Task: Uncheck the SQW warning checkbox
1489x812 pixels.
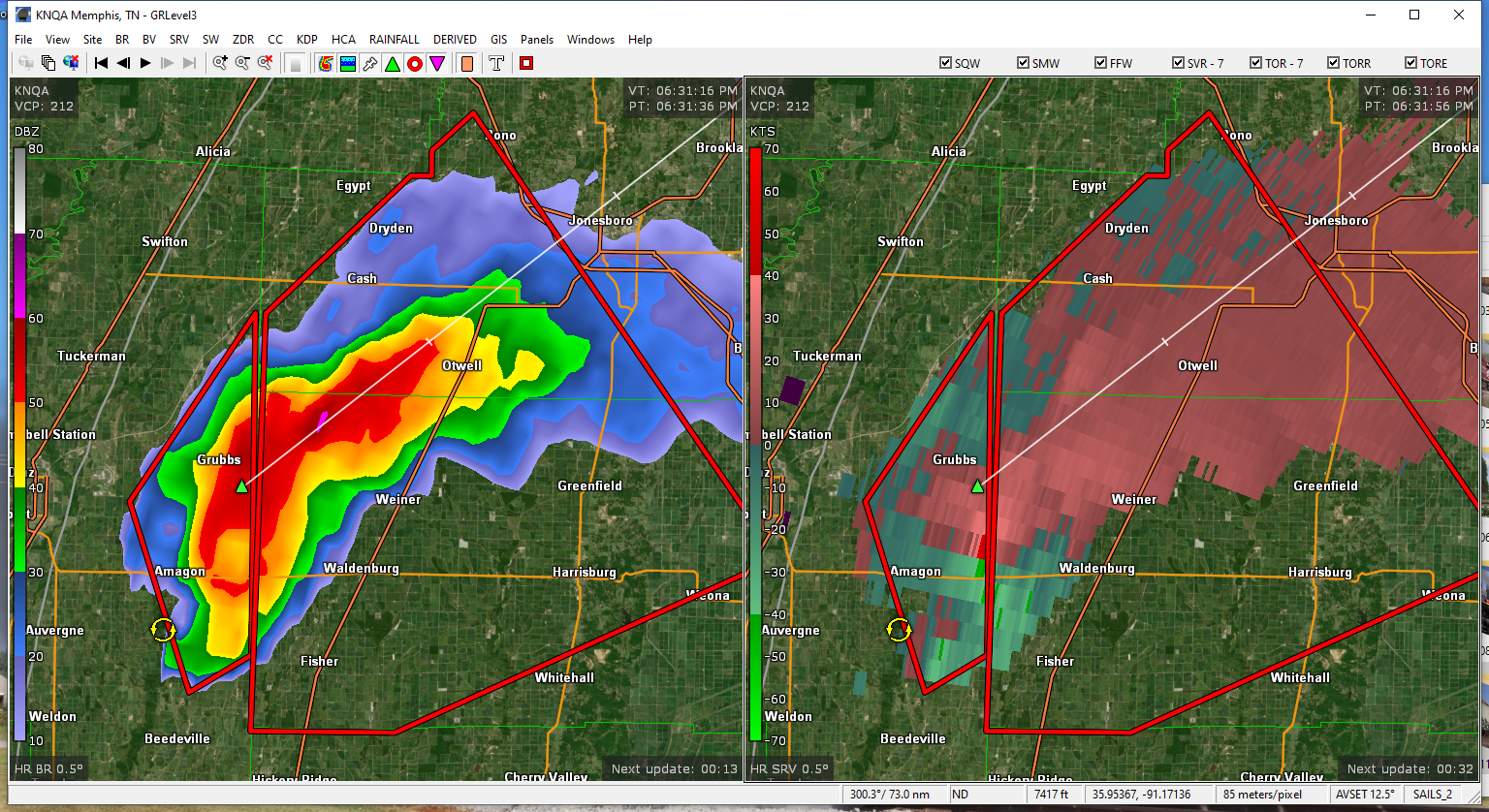Action: [x=945, y=63]
